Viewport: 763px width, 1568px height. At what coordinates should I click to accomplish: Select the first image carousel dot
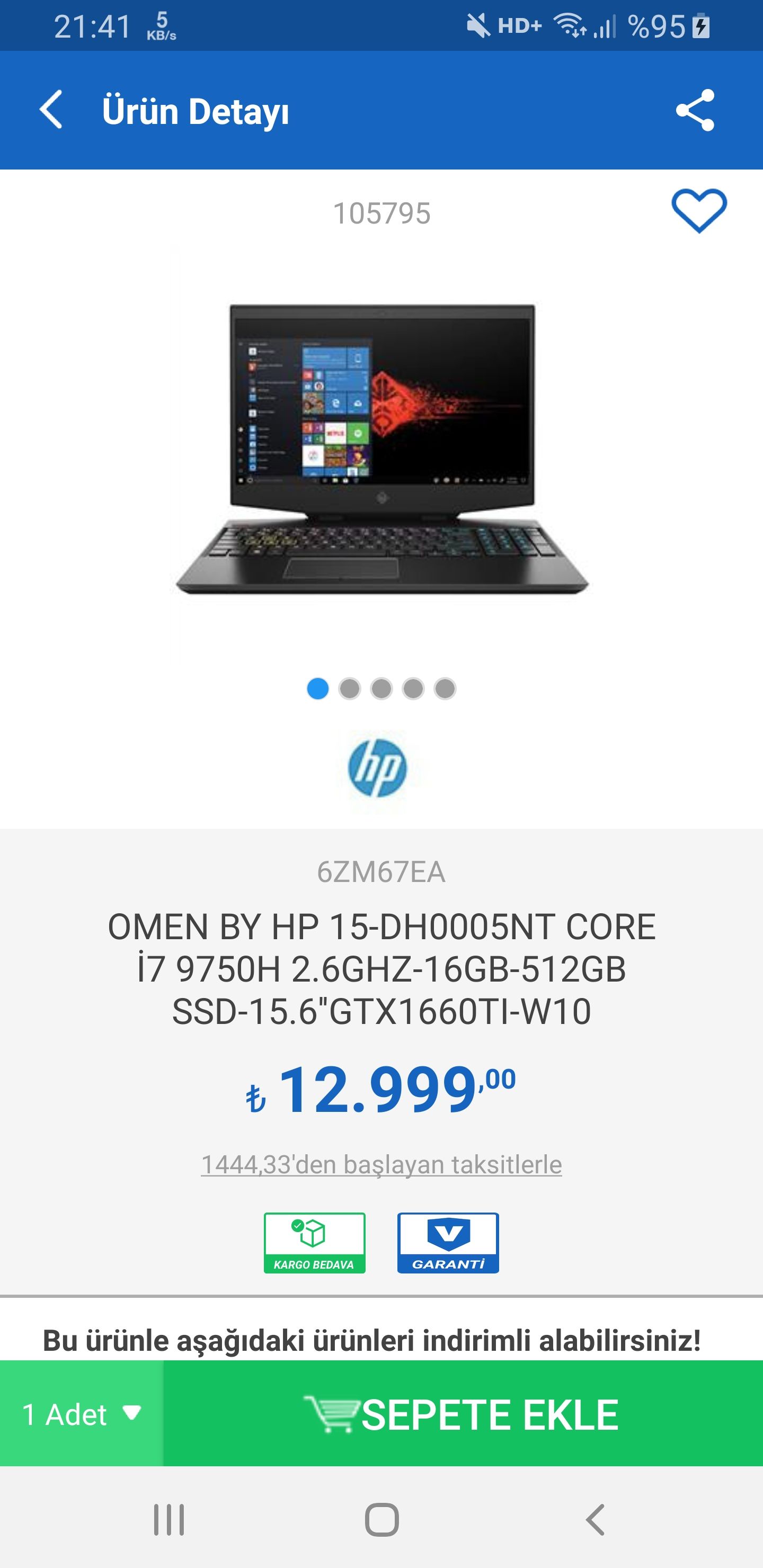tap(318, 689)
